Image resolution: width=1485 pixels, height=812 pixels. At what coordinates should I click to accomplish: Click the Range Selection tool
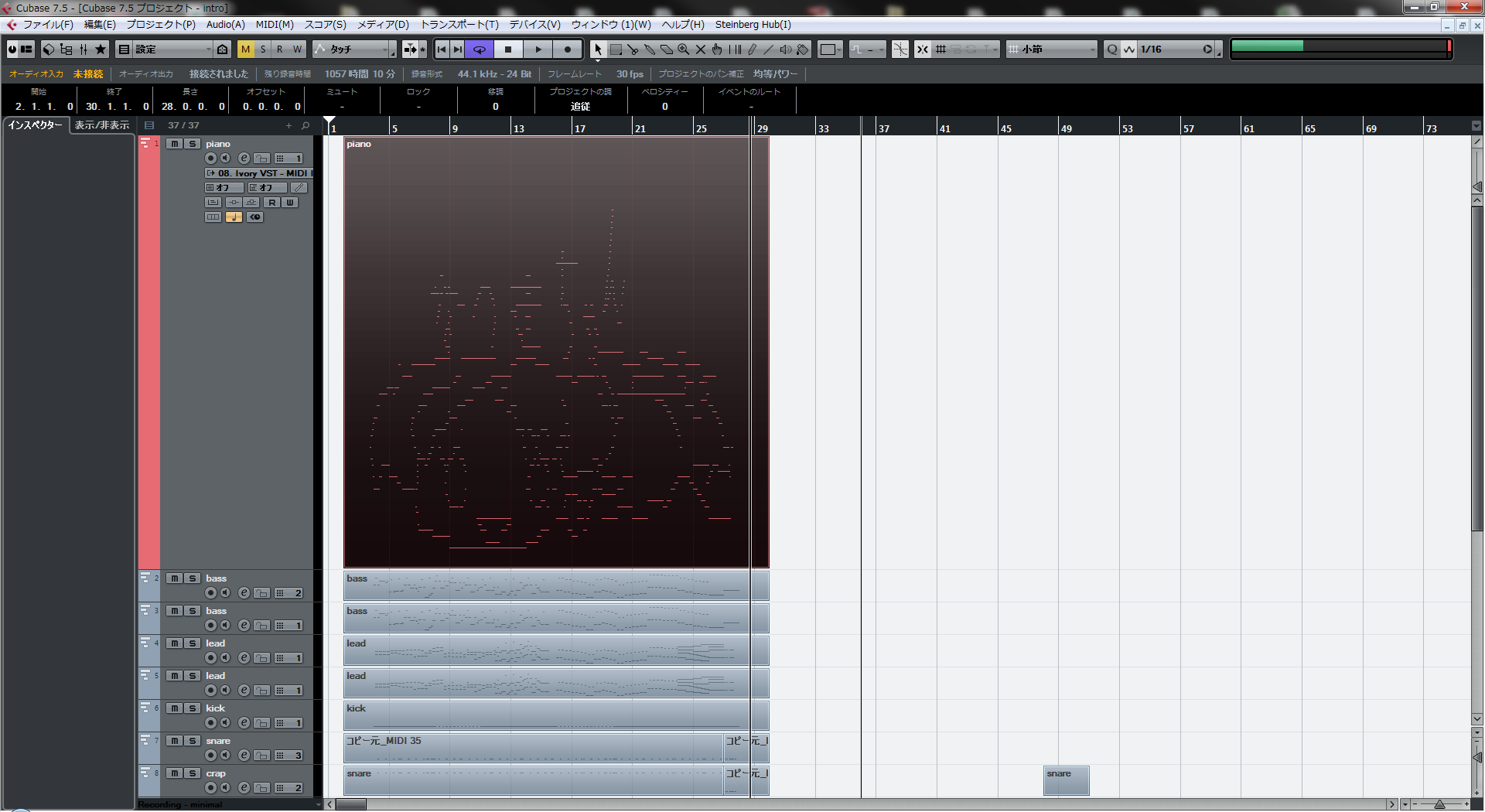616,49
